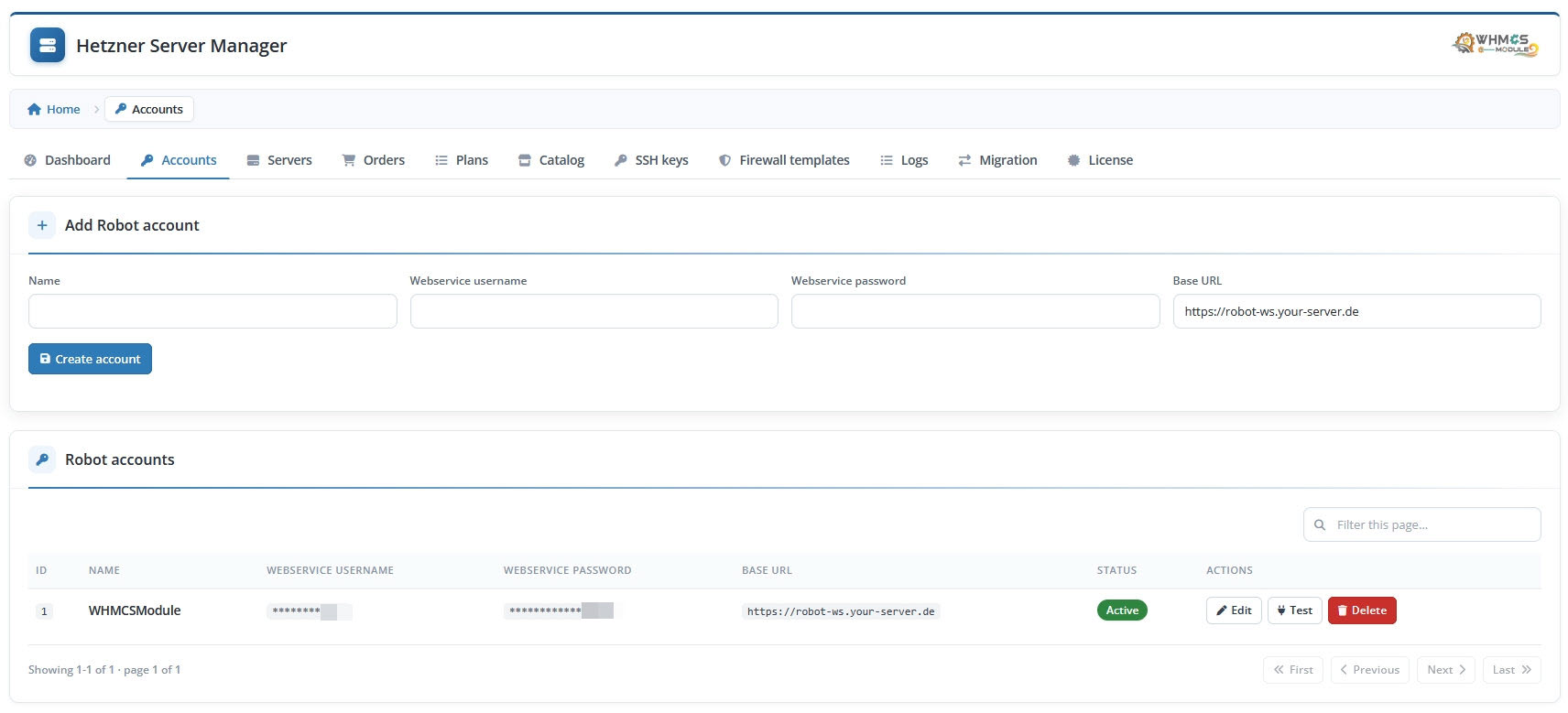Click the Last pagination button

[x=1511, y=670]
